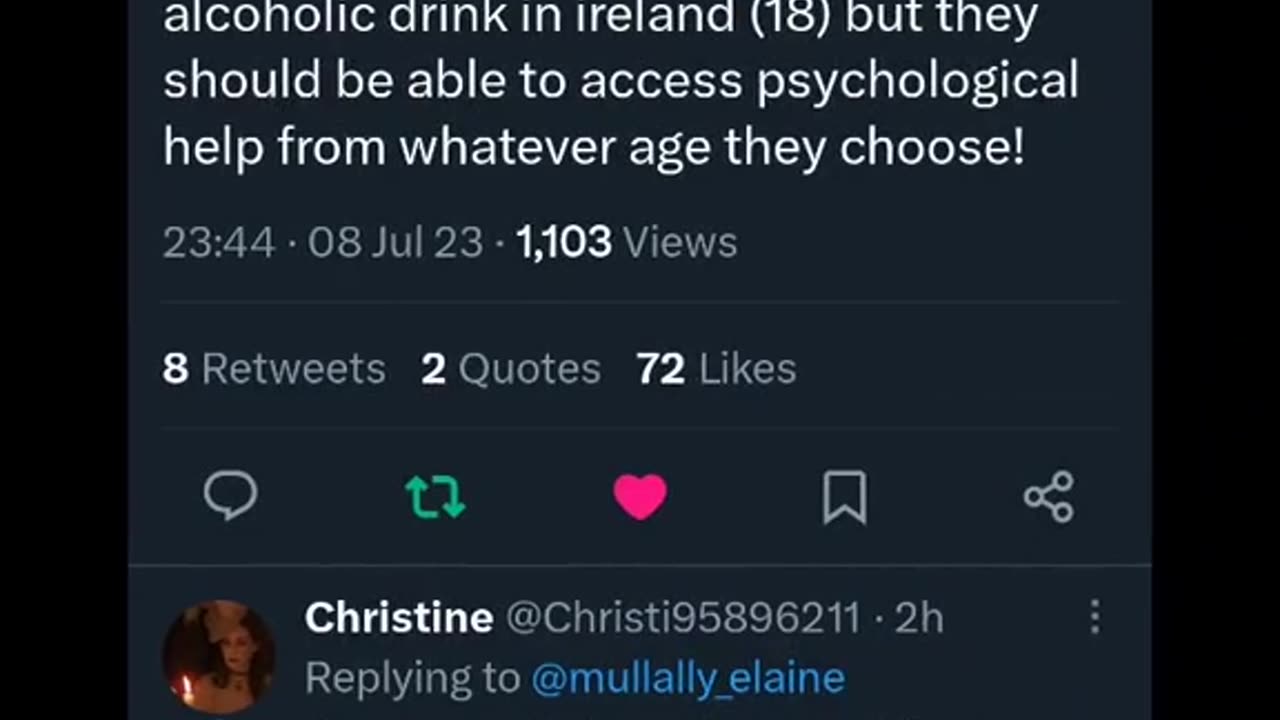This screenshot has width=1280, height=720.
Task: Click the 2h timestamp on Christine's reply
Action: coord(919,618)
